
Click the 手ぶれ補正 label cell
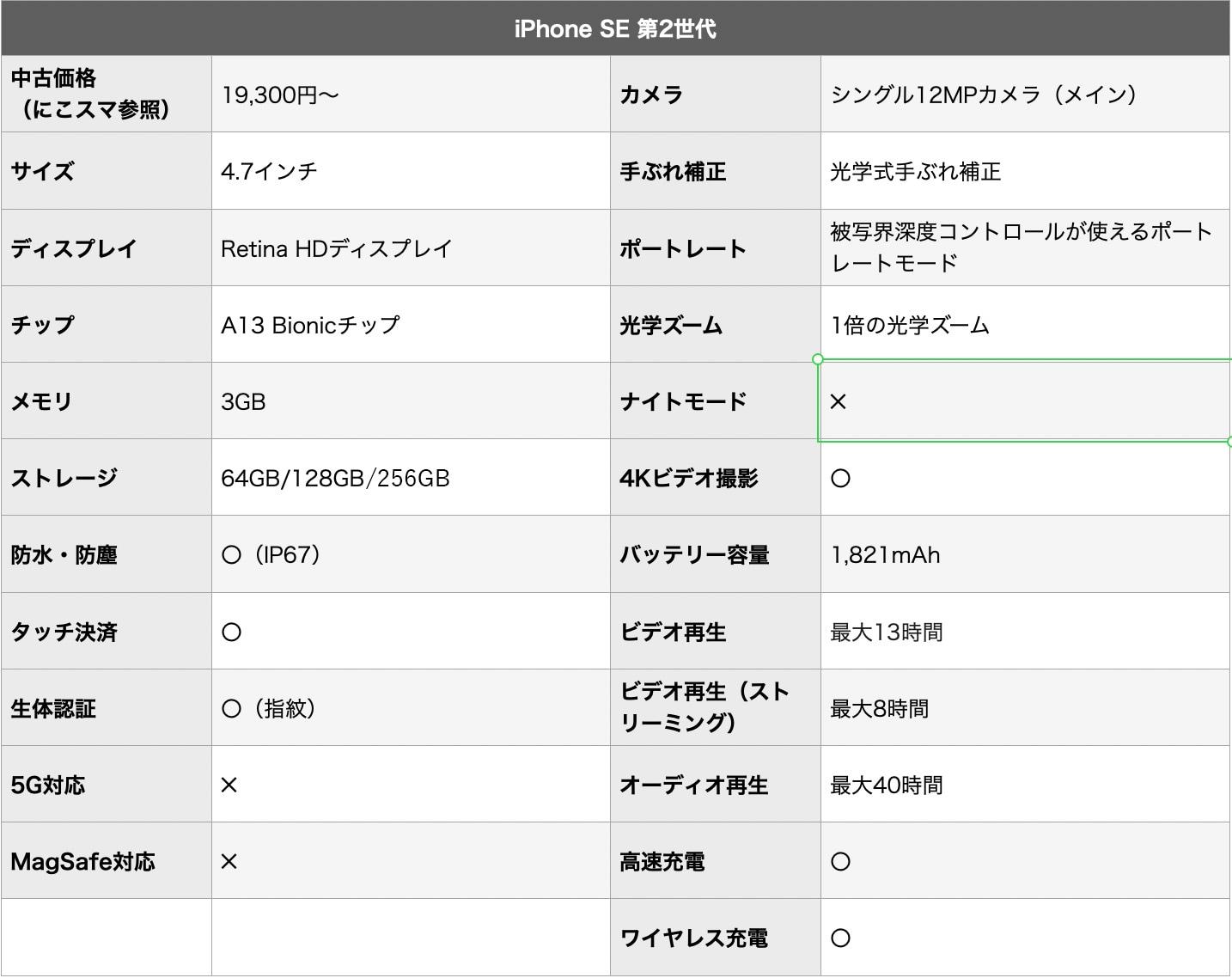(716, 171)
